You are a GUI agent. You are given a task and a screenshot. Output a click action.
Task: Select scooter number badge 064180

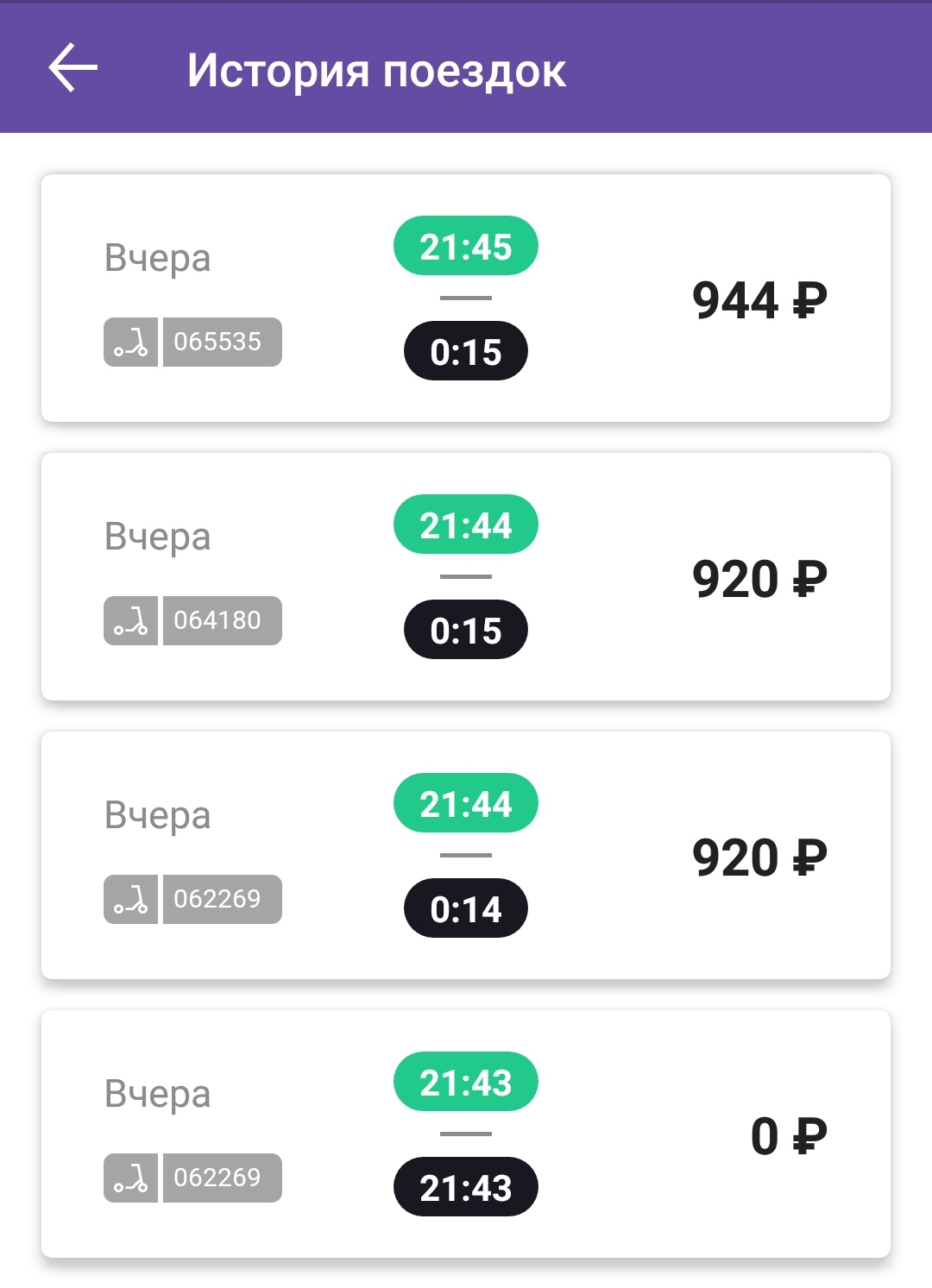coord(223,621)
